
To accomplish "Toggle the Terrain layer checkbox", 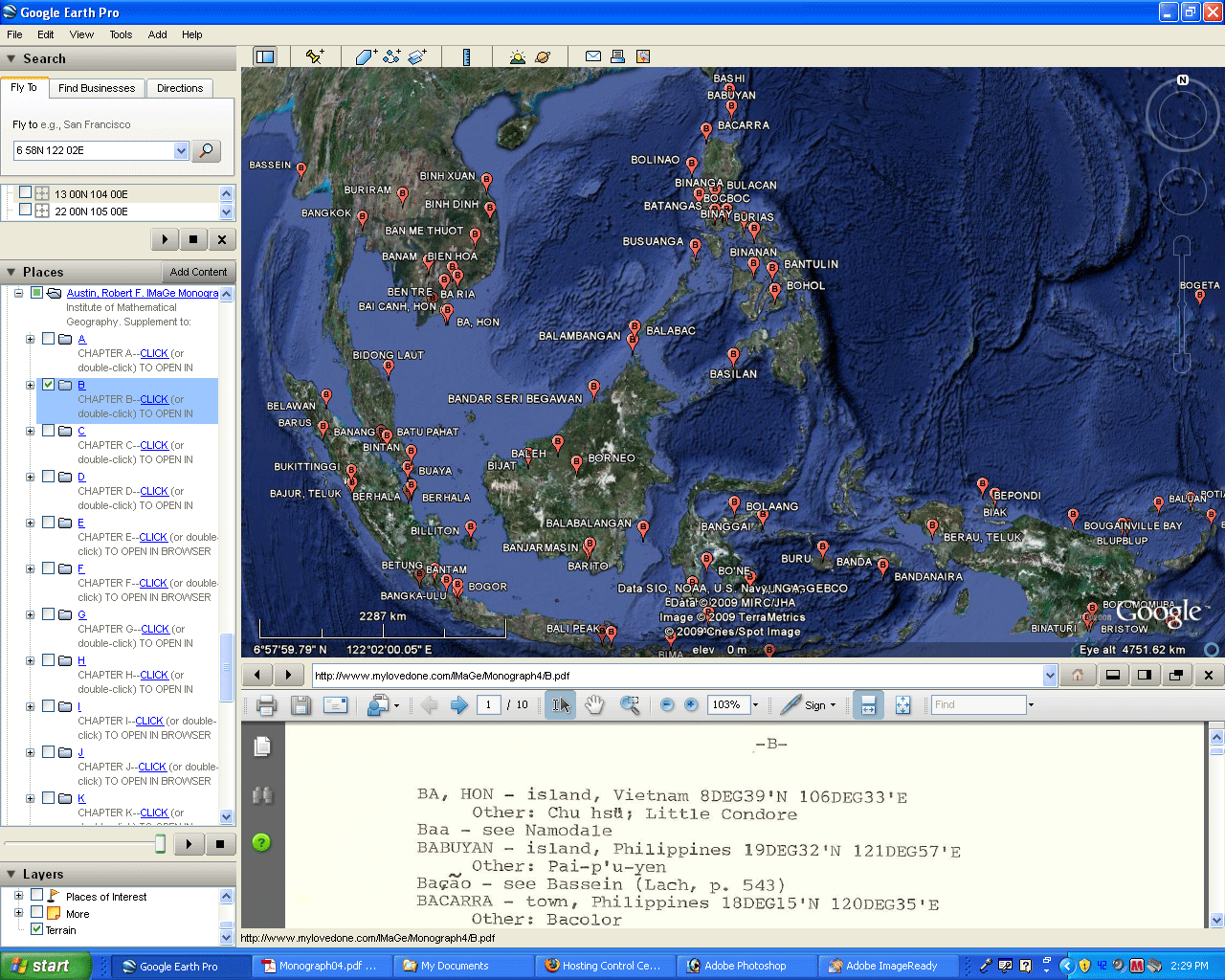I will pyautogui.click(x=36, y=929).
